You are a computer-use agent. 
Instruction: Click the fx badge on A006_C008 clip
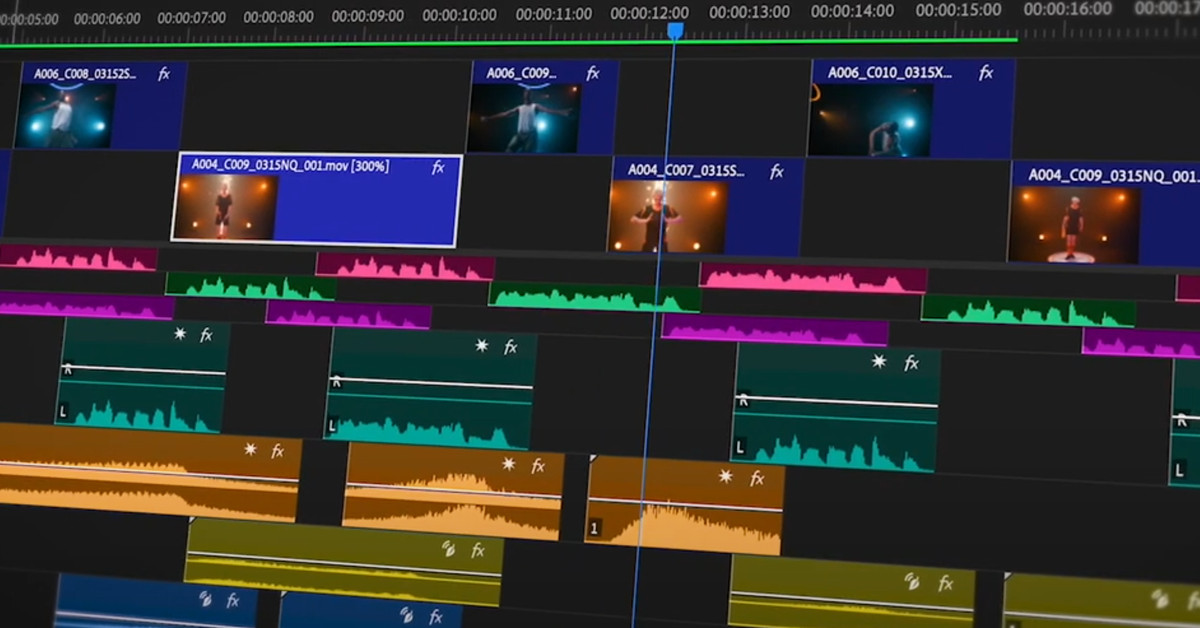pos(164,74)
